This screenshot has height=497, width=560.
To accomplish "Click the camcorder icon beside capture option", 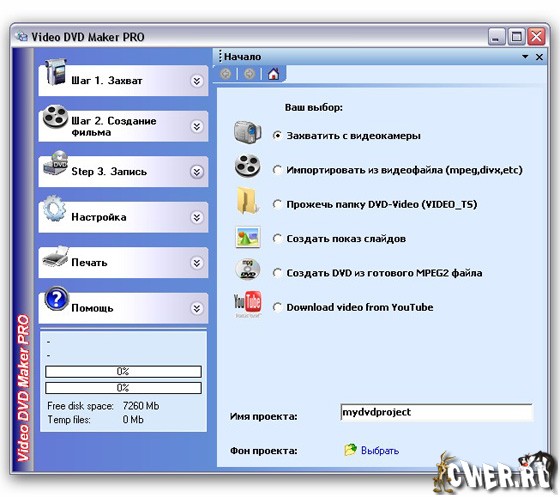I will [247, 132].
